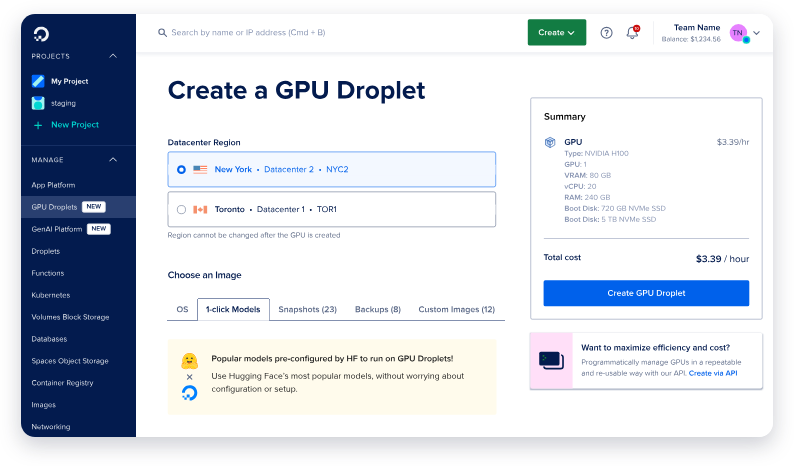Click the Team Name label

pos(697,28)
